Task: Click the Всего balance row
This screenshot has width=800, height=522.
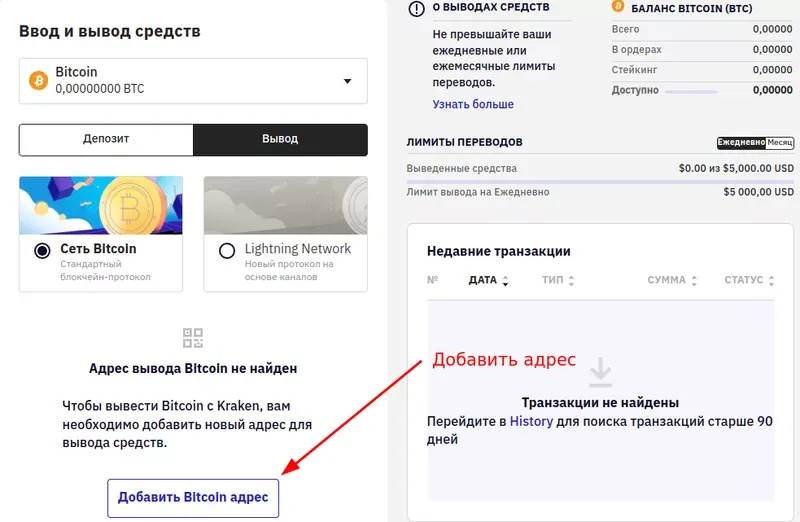Action: [x=702, y=30]
